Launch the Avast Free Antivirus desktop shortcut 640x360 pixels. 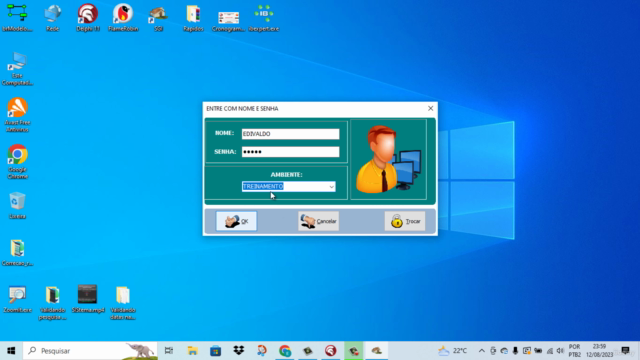point(17,115)
